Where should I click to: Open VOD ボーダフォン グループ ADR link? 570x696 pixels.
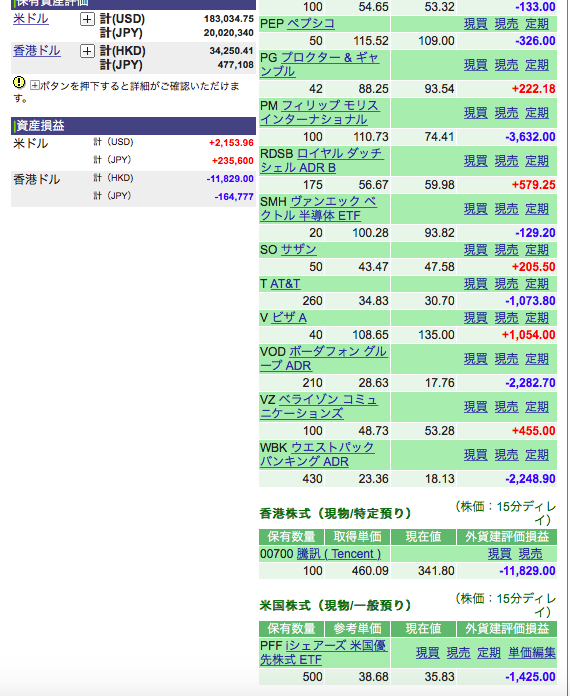pos(323,359)
